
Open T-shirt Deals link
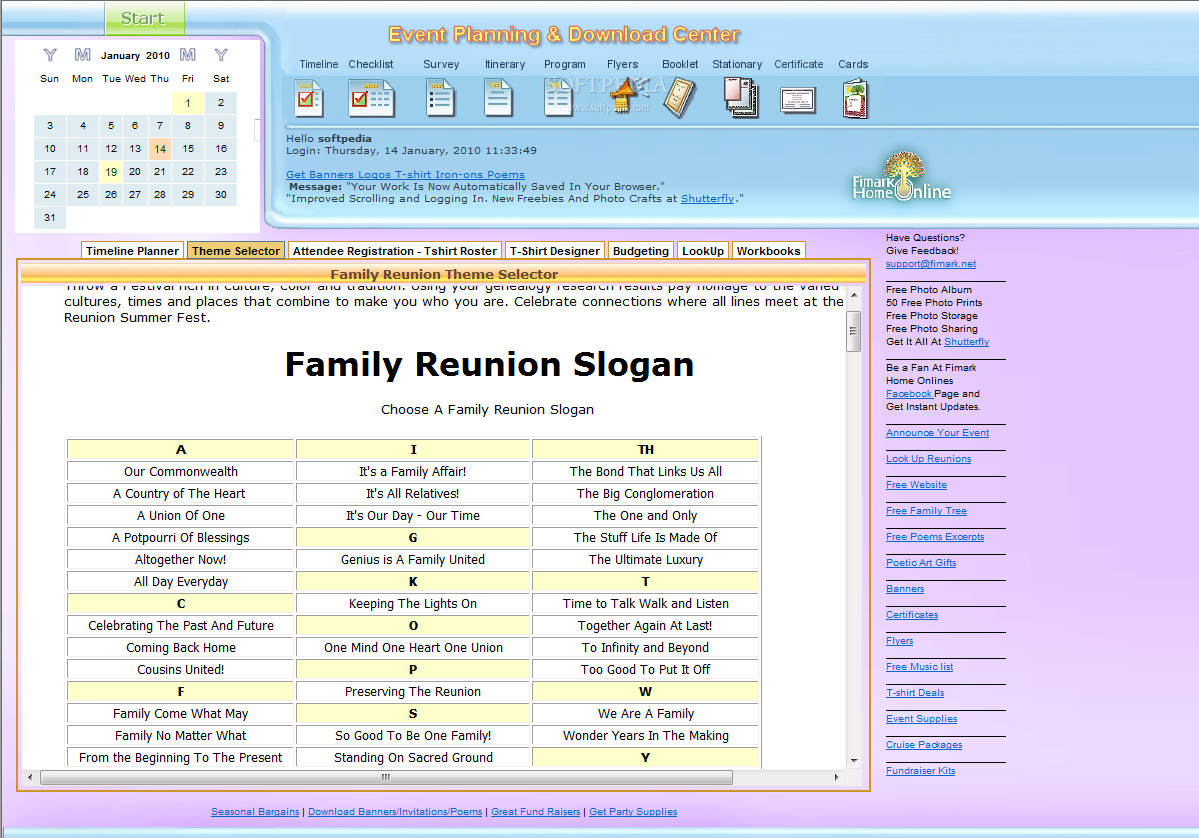click(915, 693)
